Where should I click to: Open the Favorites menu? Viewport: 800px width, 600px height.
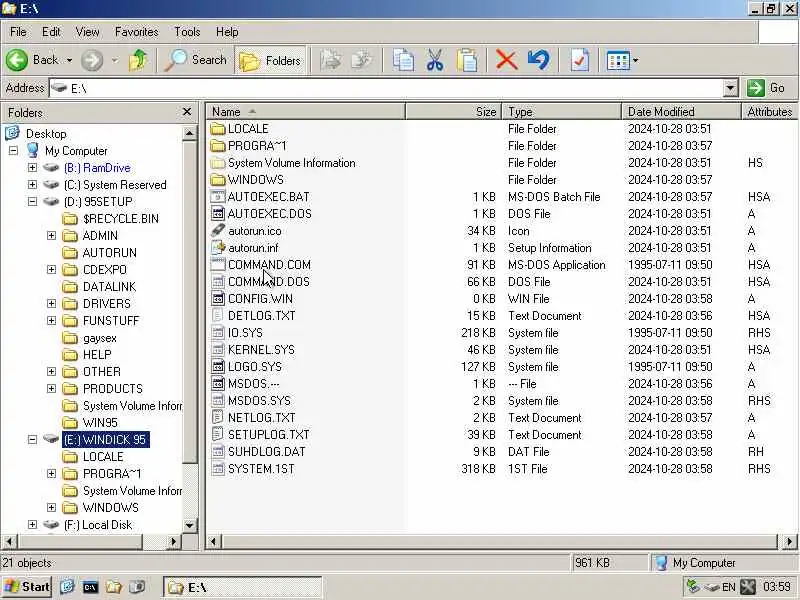pyautogui.click(x=136, y=32)
